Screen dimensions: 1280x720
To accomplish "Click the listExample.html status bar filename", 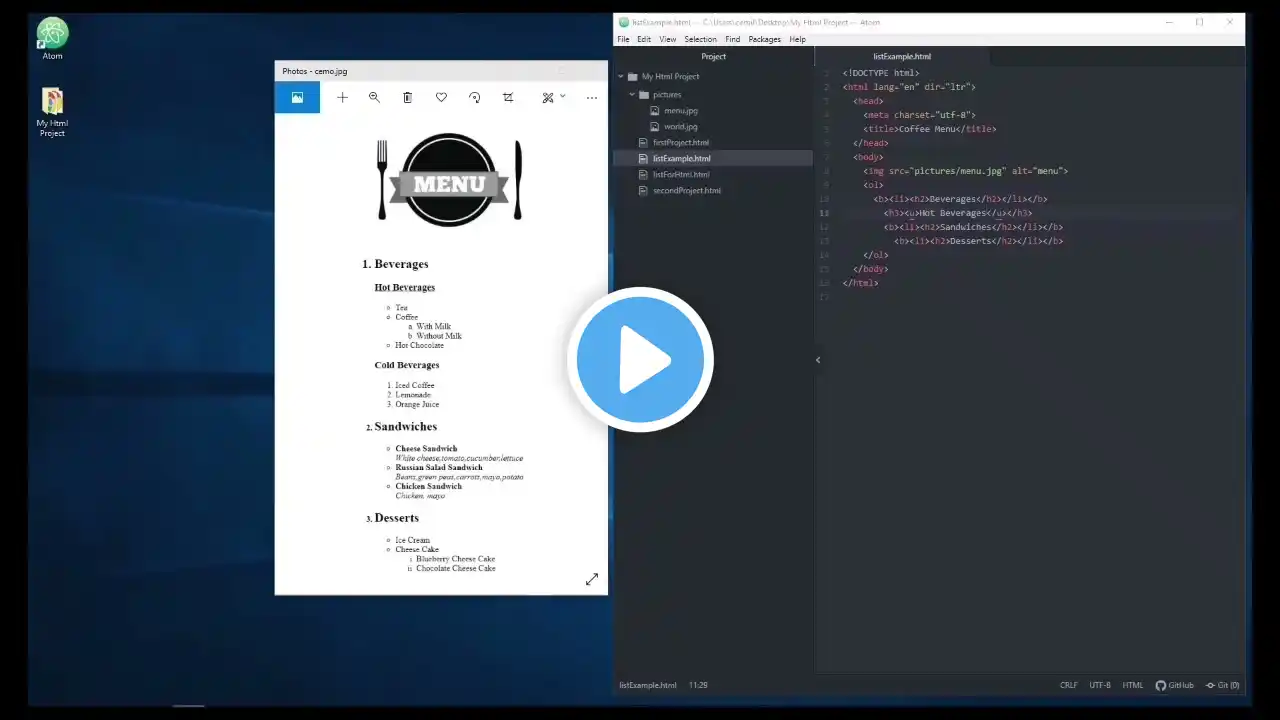I will click(648, 685).
